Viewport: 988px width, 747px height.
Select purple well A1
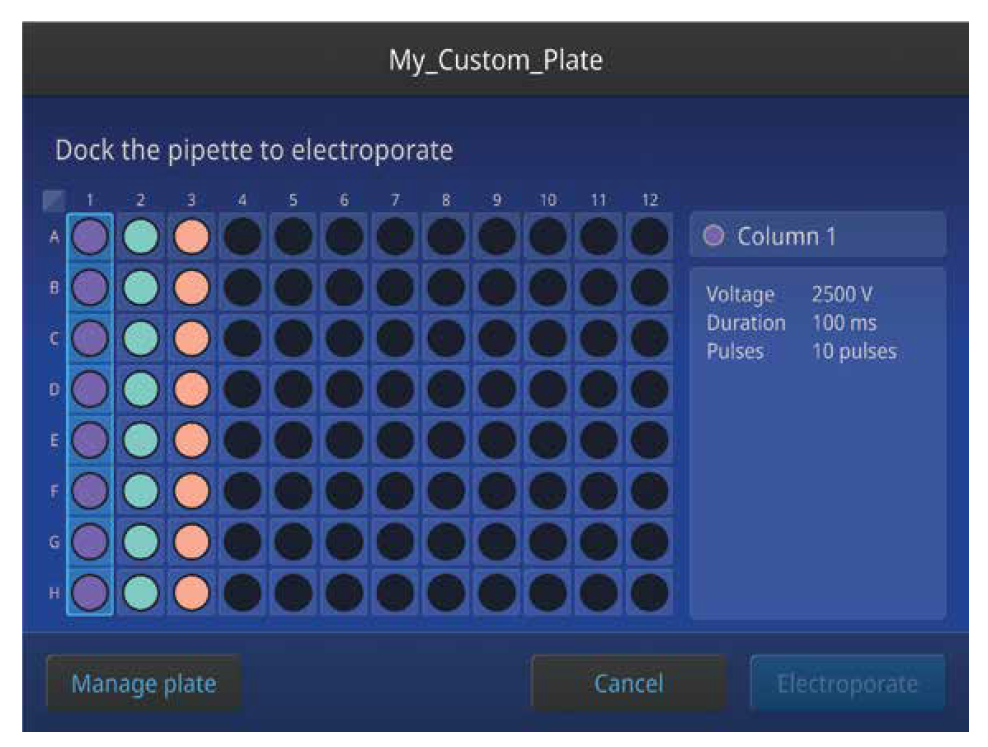pyautogui.click(x=90, y=237)
